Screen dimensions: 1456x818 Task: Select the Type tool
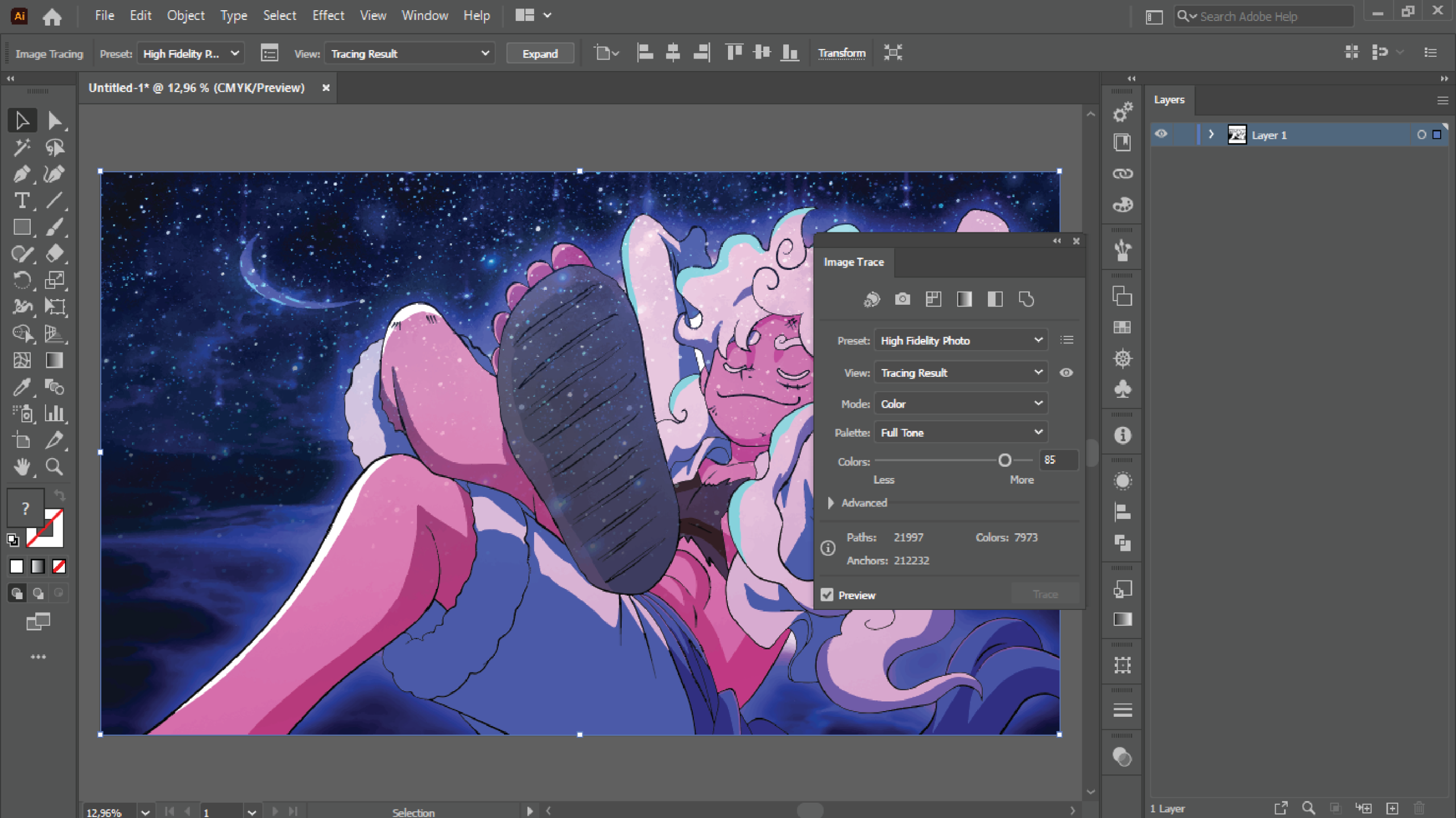click(22, 201)
